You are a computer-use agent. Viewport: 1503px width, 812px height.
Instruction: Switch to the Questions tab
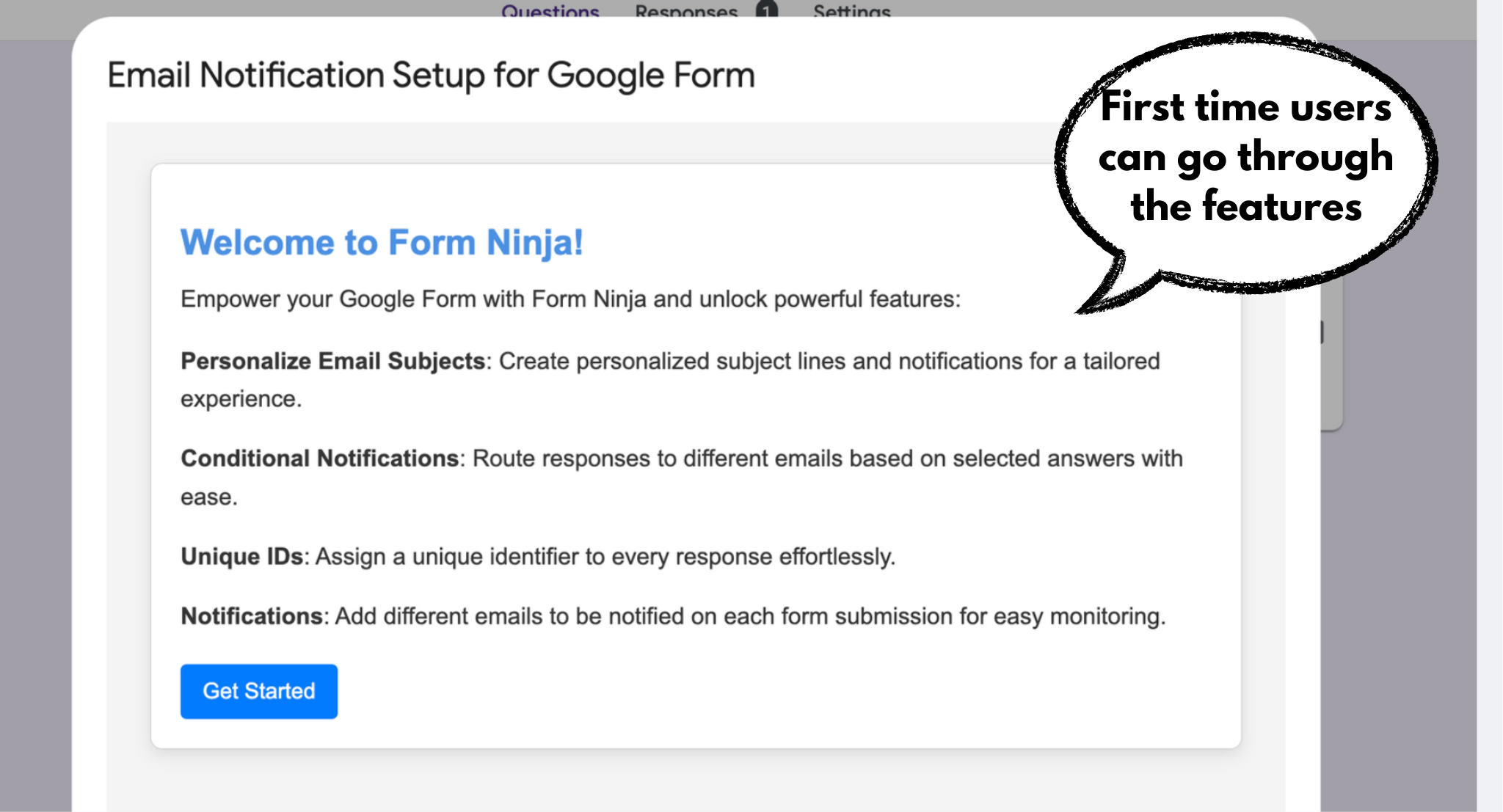(x=550, y=11)
